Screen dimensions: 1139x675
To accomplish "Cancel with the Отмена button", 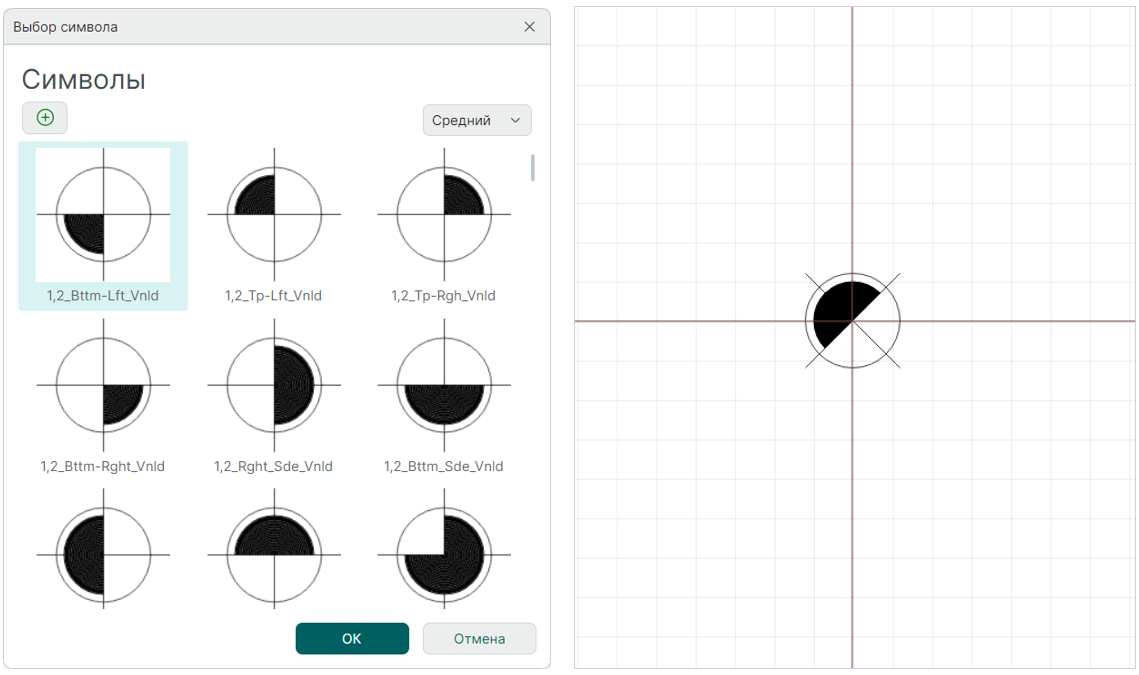I will 479,639.
